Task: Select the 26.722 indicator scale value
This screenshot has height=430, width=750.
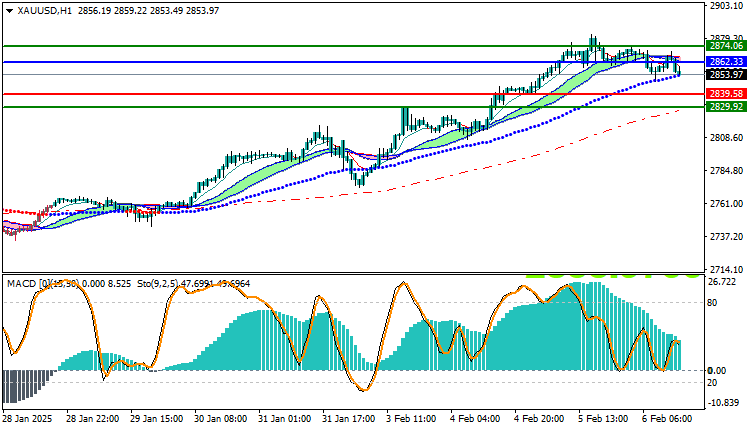Action: (x=722, y=282)
